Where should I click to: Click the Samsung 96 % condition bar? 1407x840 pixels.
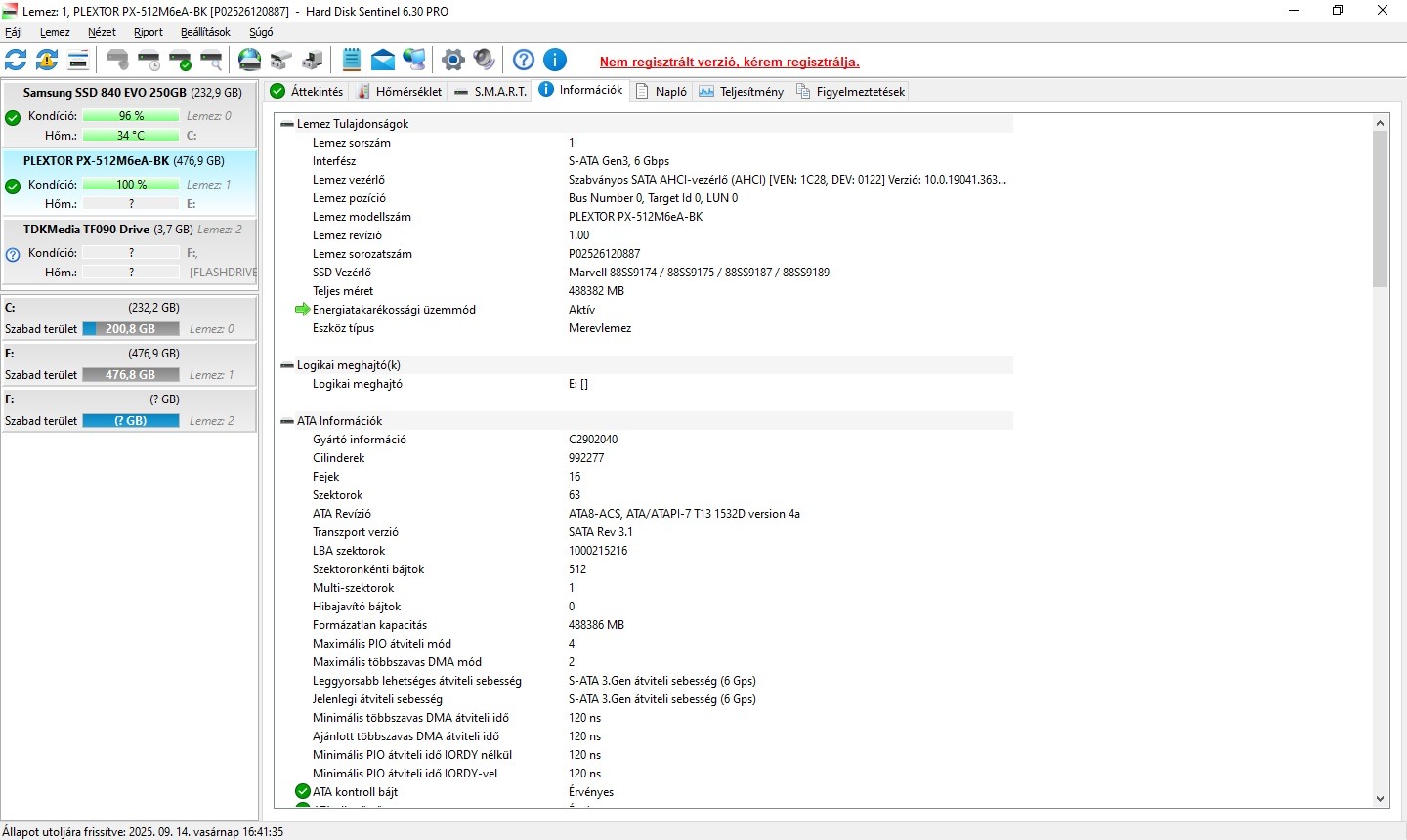pos(131,116)
